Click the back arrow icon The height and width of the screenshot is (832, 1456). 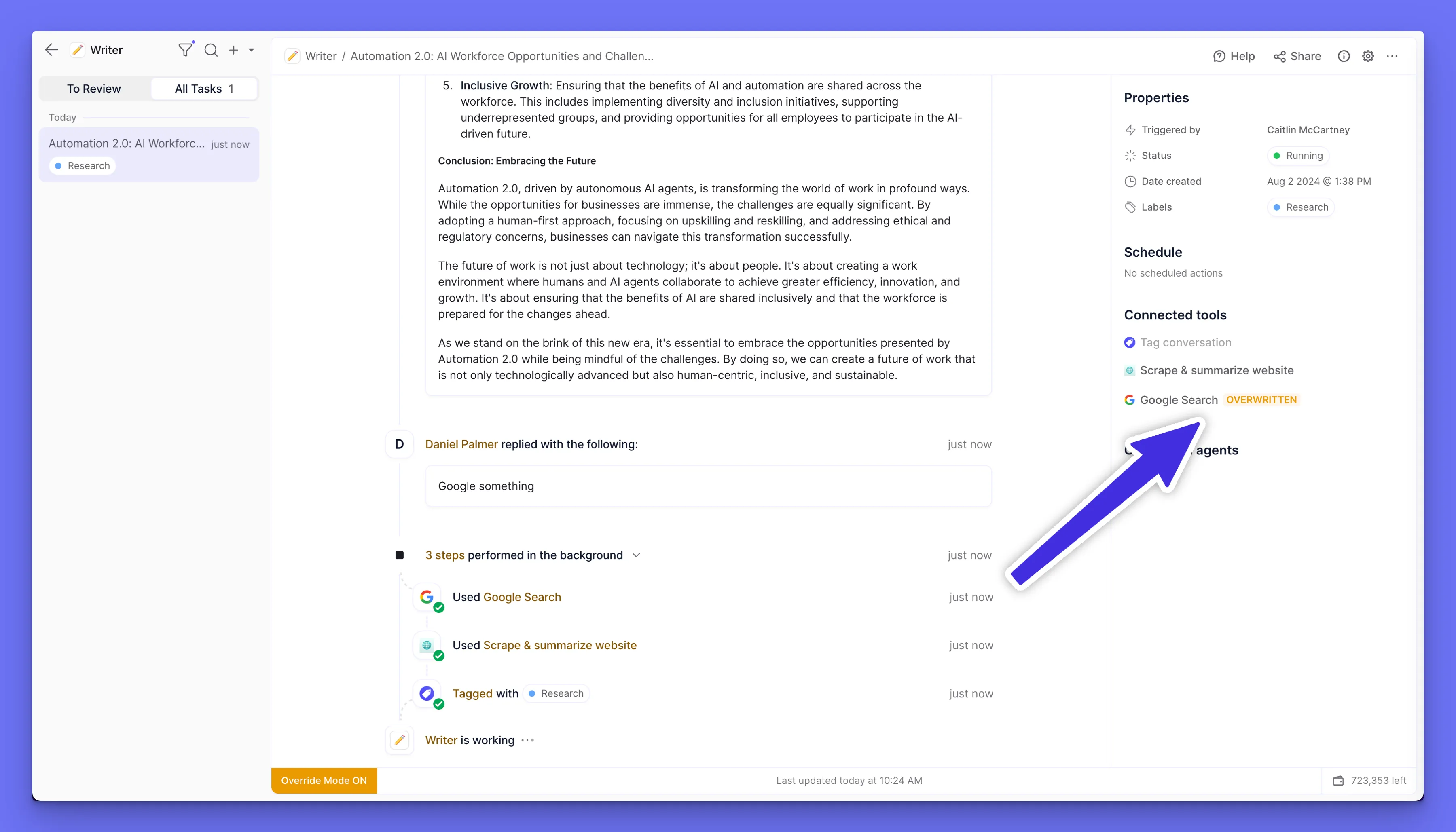(x=51, y=50)
